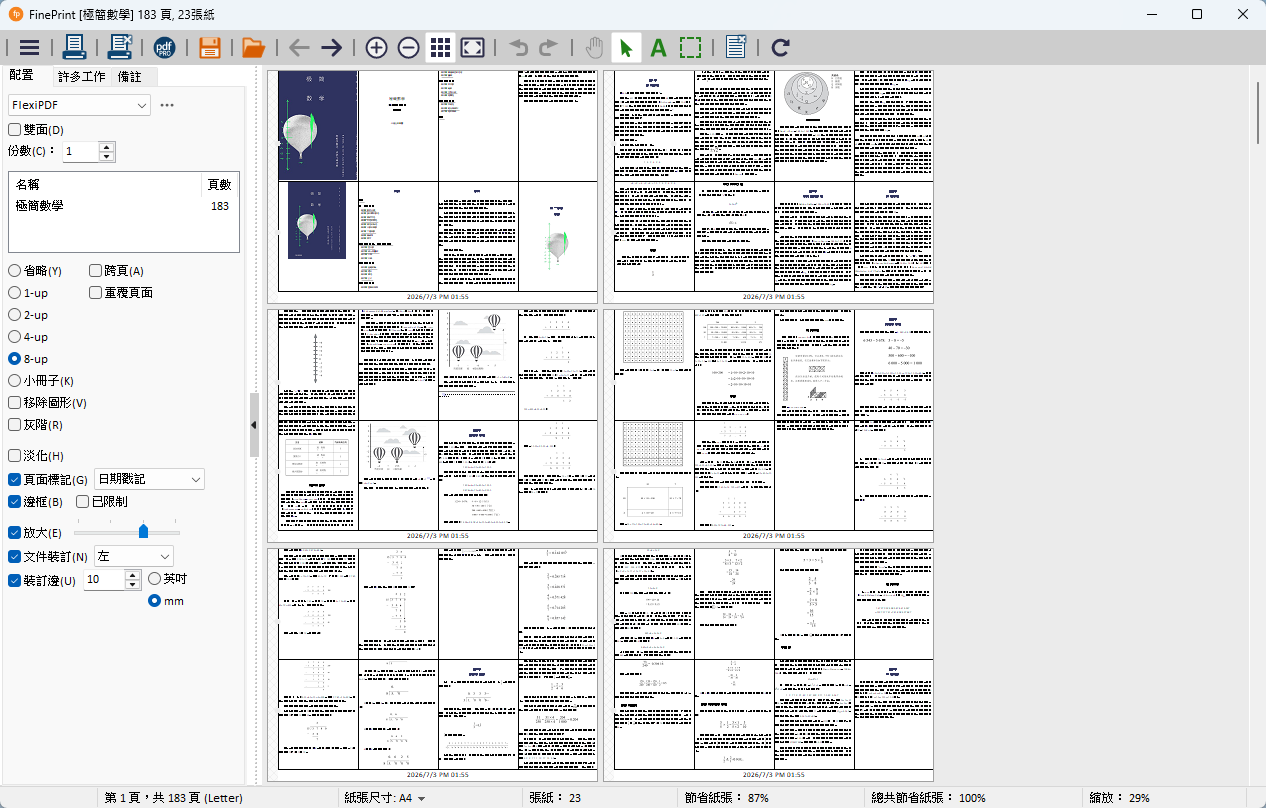Zoom in with the plus circle icon
1266x808 pixels.
pos(376,47)
